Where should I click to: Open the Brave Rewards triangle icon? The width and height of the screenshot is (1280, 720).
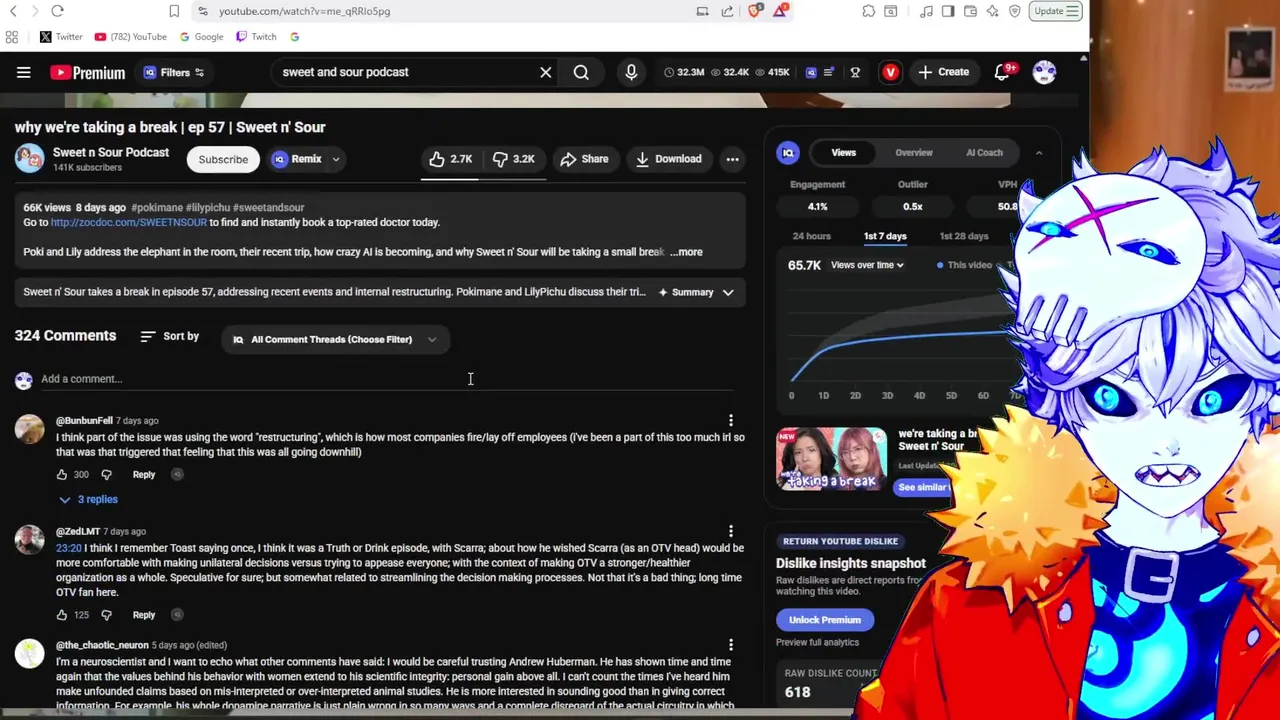779,11
